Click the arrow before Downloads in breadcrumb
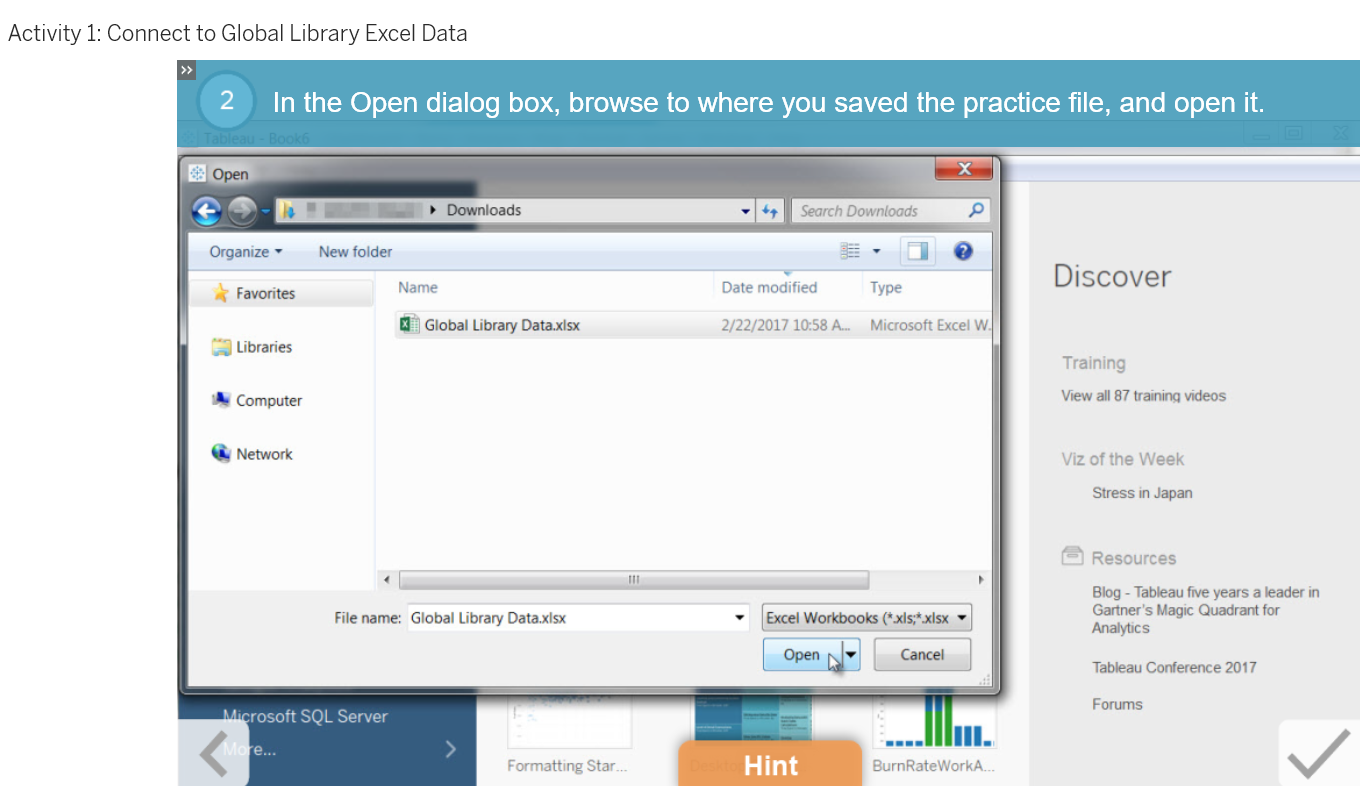The height and width of the screenshot is (786, 1360). (x=433, y=210)
